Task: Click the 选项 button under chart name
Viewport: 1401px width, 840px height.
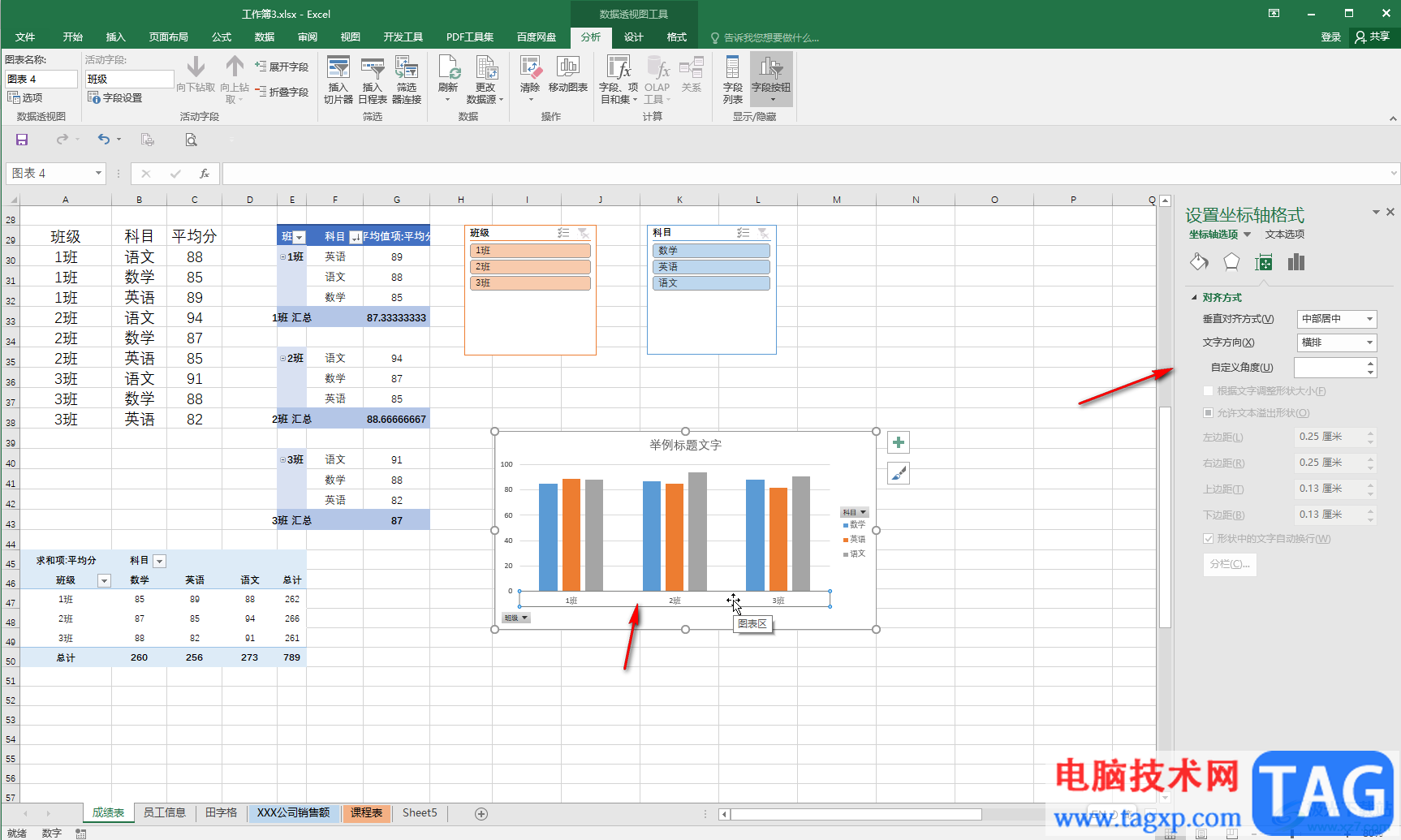Action: (x=25, y=97)
